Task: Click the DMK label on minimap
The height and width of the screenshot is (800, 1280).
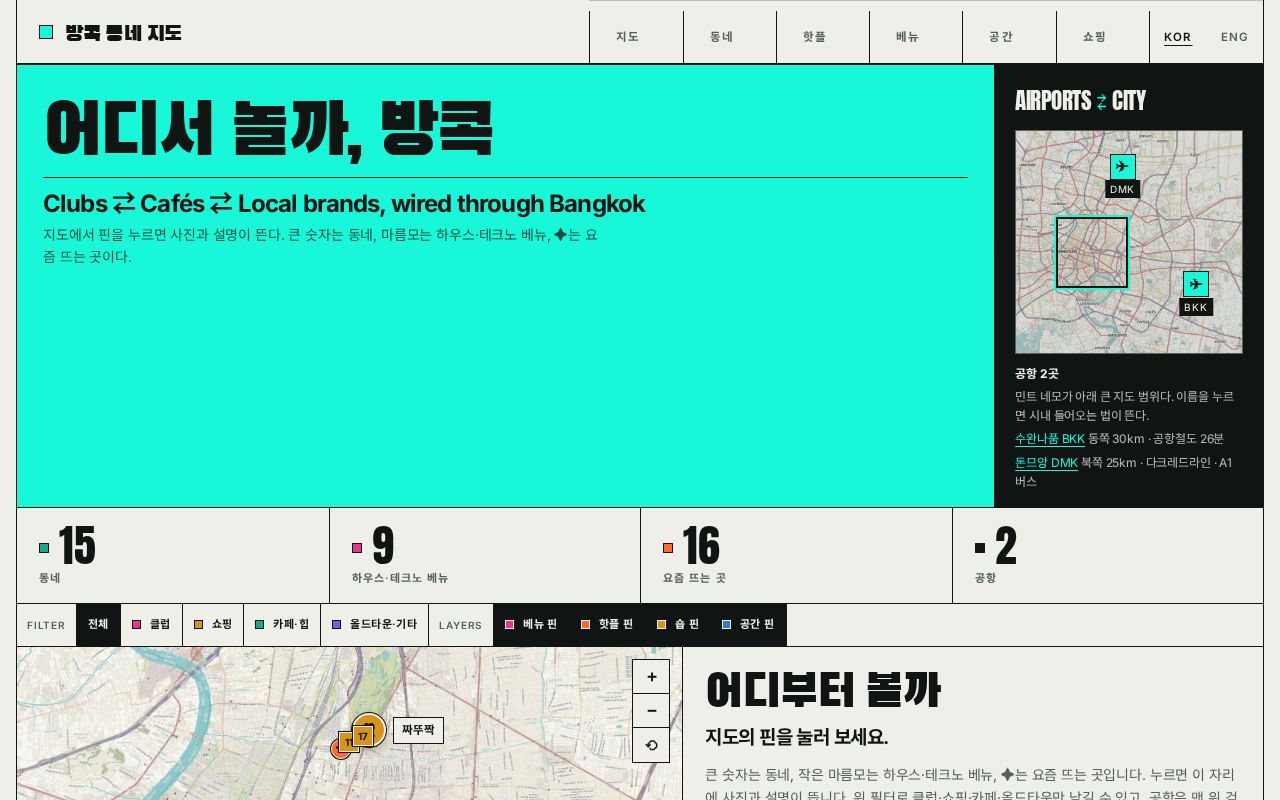Action: click(1122, 189)
